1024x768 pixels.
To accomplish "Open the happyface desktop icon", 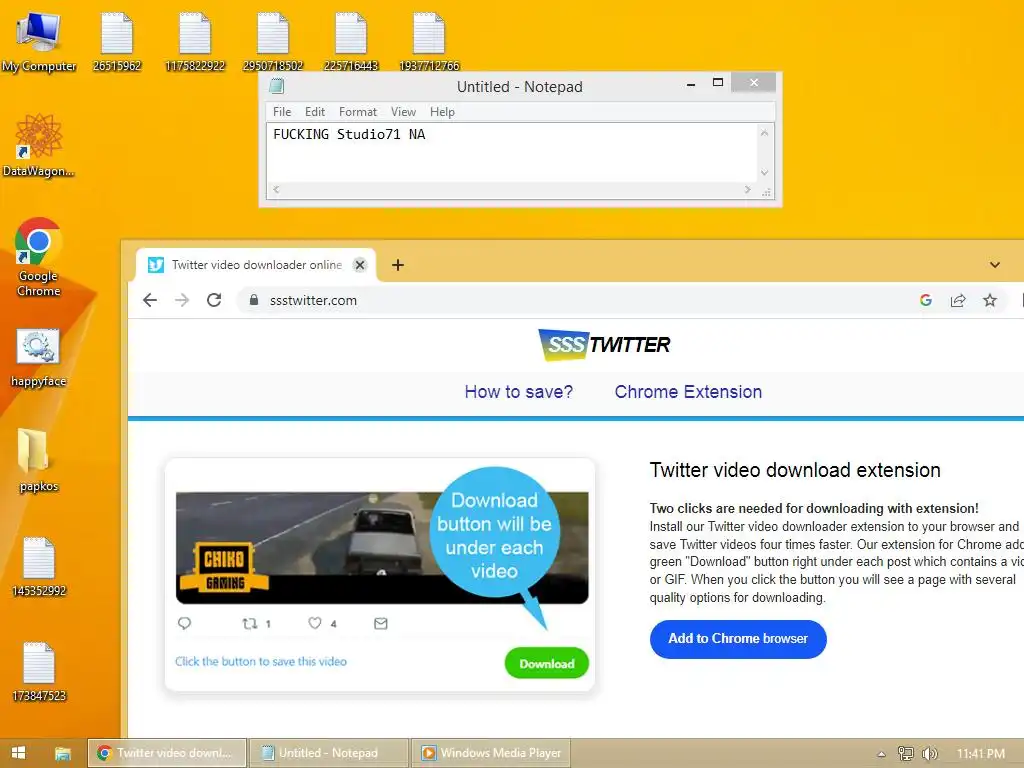I will pyautogui.click(x=39, y=357).
